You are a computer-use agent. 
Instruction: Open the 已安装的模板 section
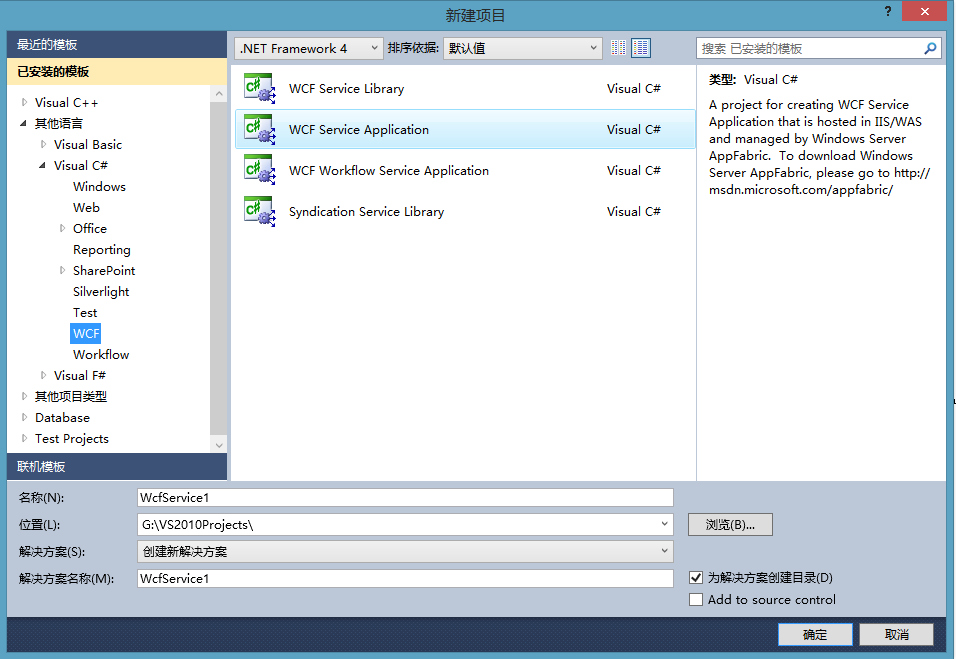tap(116, 72)
